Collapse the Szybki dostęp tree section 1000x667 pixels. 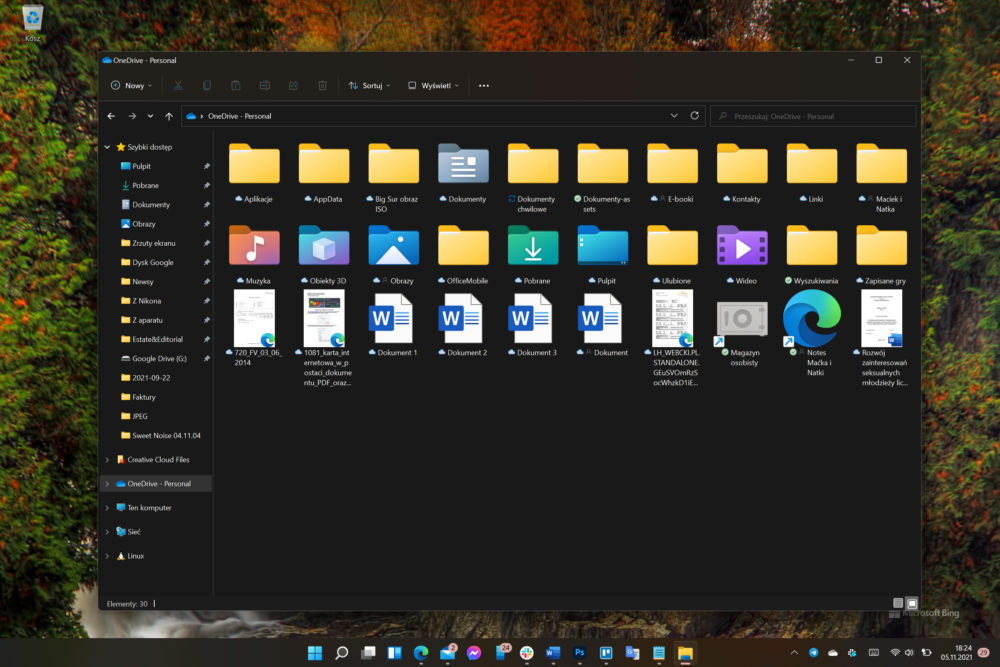click(x=107, y=147)
